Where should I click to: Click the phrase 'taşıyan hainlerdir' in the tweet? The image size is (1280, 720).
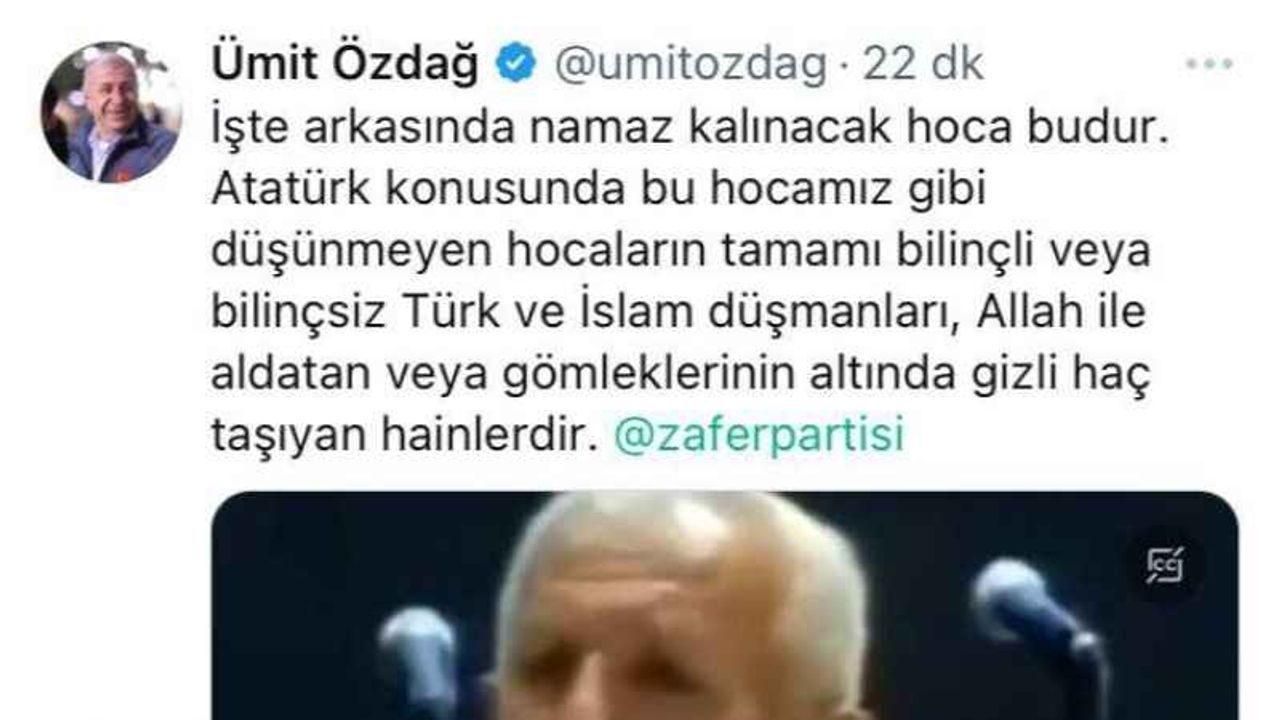coord(404,436)
